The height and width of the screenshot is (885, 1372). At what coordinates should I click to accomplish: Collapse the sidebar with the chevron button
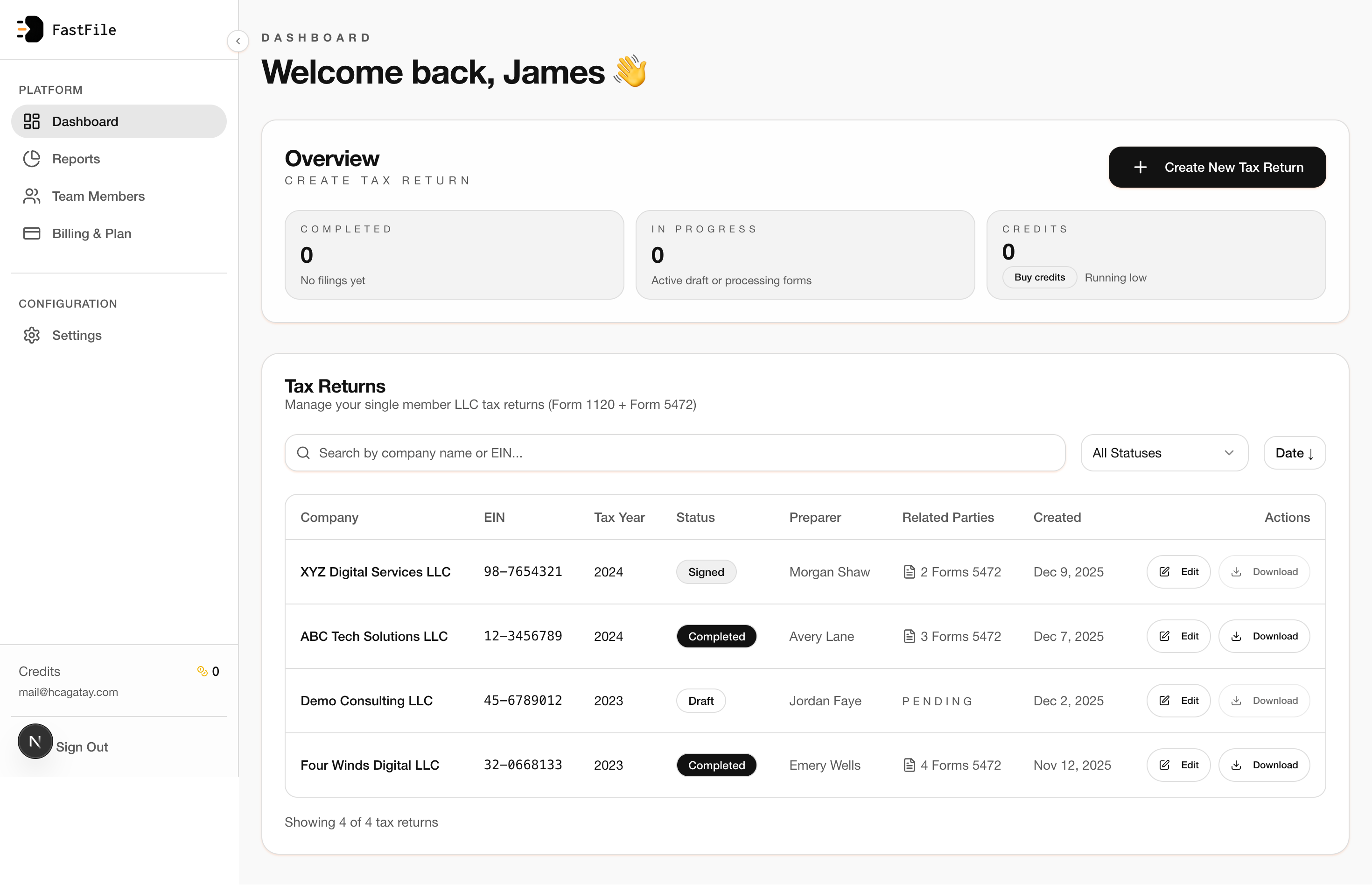(x=238, y=41)
